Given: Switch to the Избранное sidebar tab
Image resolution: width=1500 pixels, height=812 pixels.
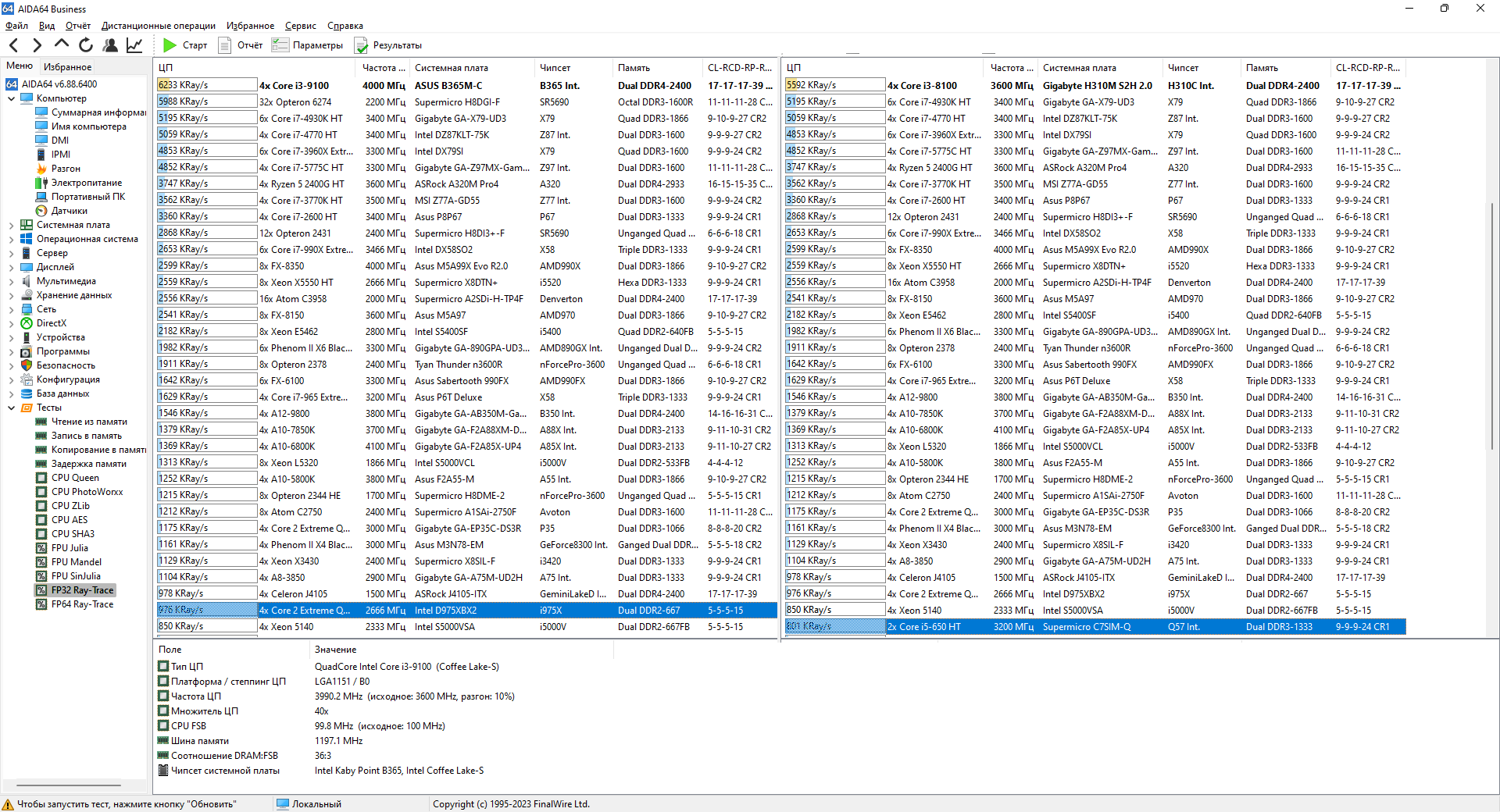Looking at the screenshot, I should point(68,67).
